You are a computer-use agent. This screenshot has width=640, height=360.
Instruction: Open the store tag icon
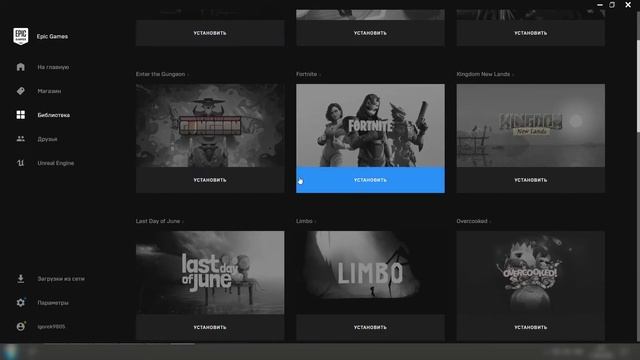(20, 91)
